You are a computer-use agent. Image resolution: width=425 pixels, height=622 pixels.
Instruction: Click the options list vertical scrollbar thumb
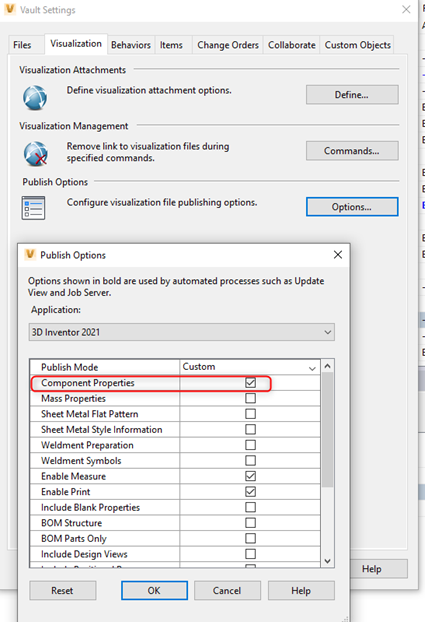point(327,430)
